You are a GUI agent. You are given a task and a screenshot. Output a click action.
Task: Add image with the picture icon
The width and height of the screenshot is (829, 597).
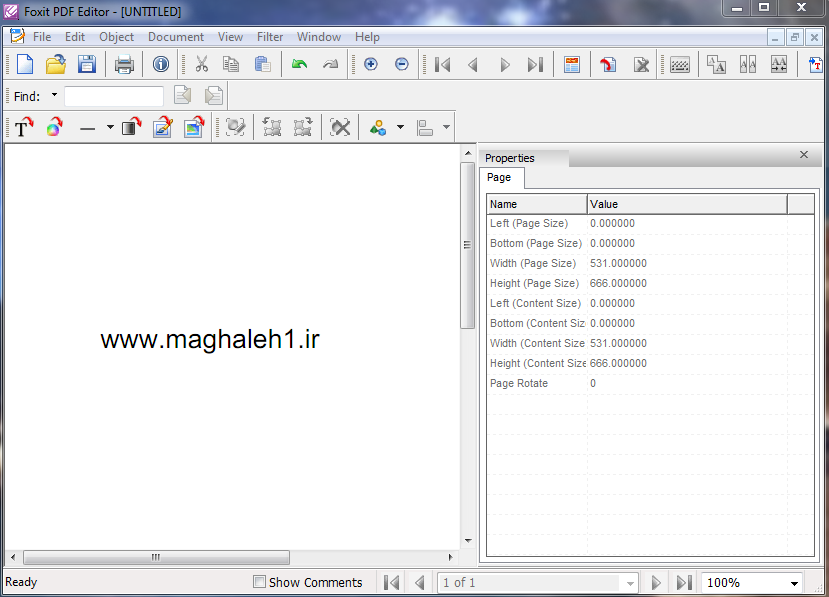coord(194,127)
